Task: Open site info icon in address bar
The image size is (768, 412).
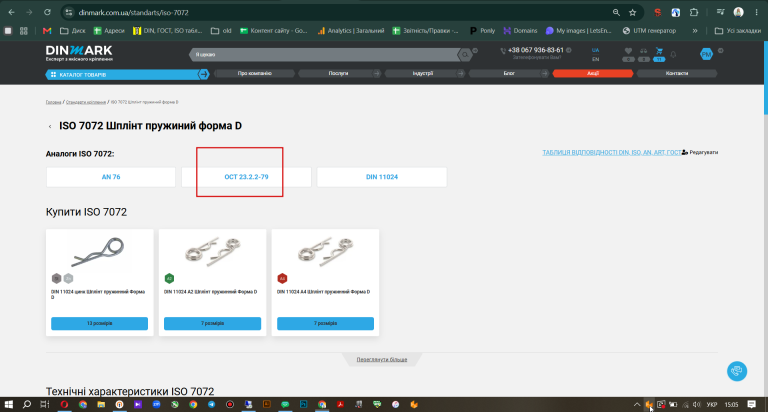Action: [69, 12]
